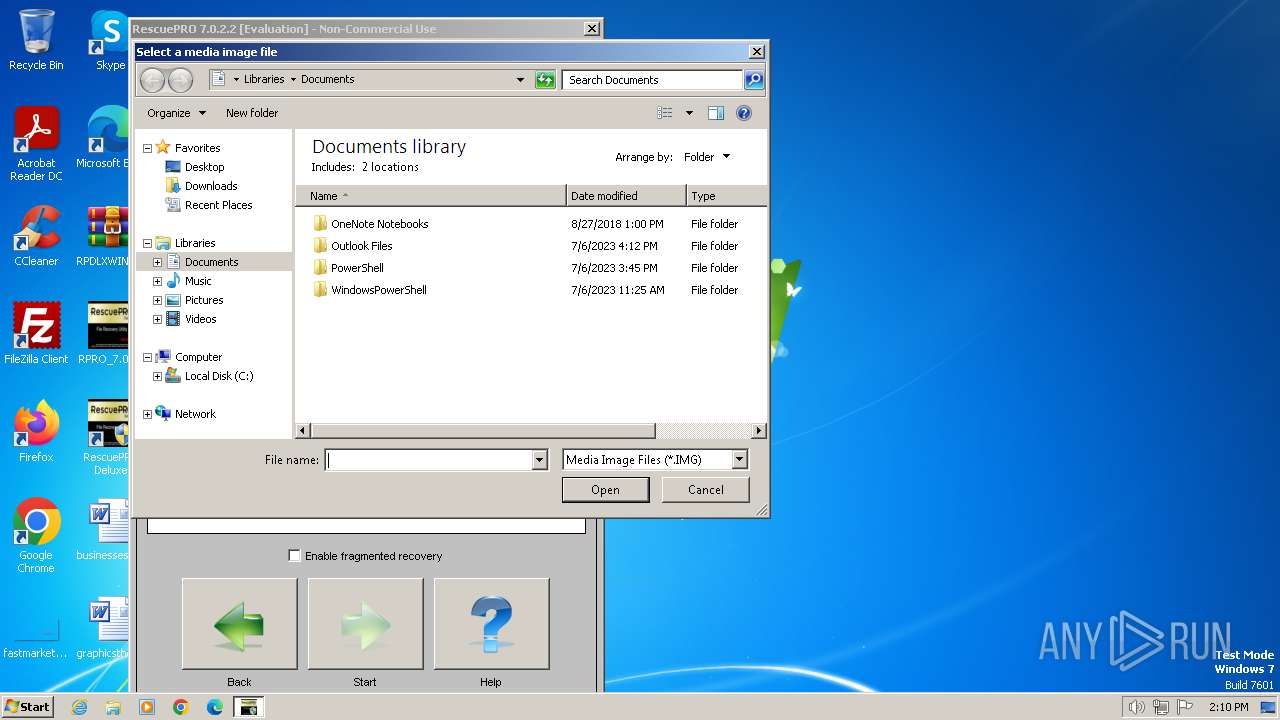1280x720 pixels.
Task: Sort by the Type column header
Action: (727, 196)
